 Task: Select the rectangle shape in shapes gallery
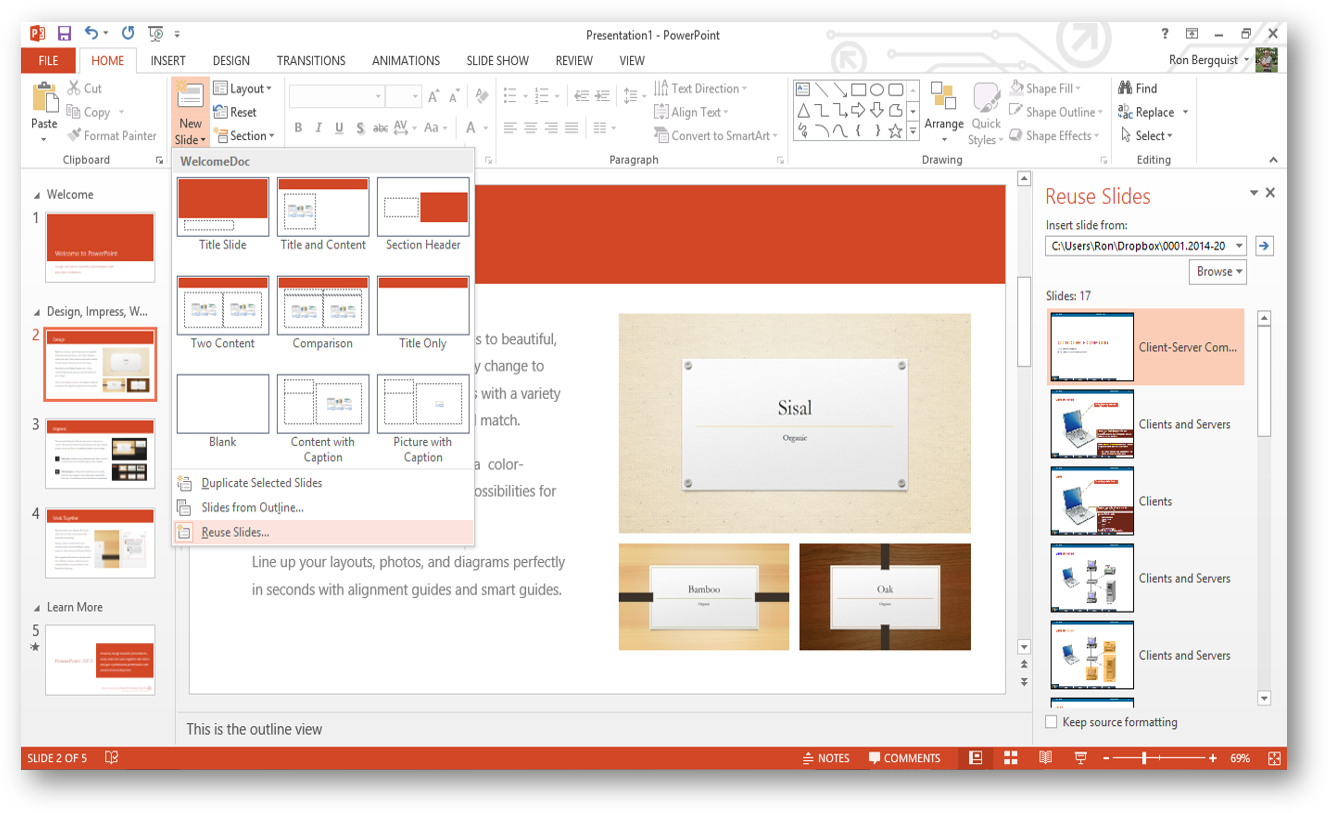pos(858,89)
